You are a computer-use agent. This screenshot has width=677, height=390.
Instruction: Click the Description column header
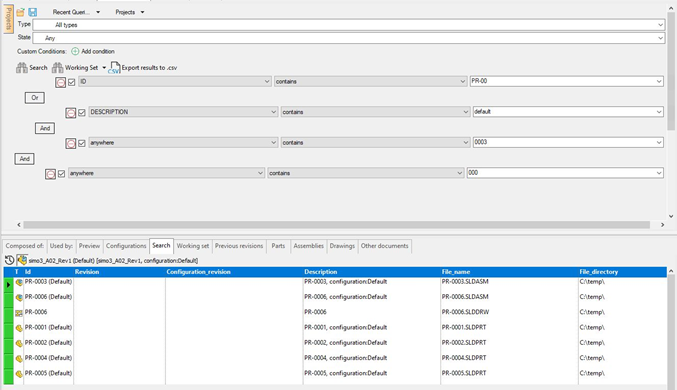pyautogui.click(x=371, y=272)
